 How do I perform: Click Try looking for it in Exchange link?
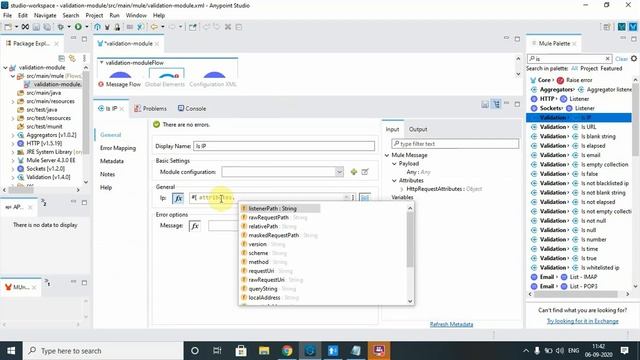[582, 321]
